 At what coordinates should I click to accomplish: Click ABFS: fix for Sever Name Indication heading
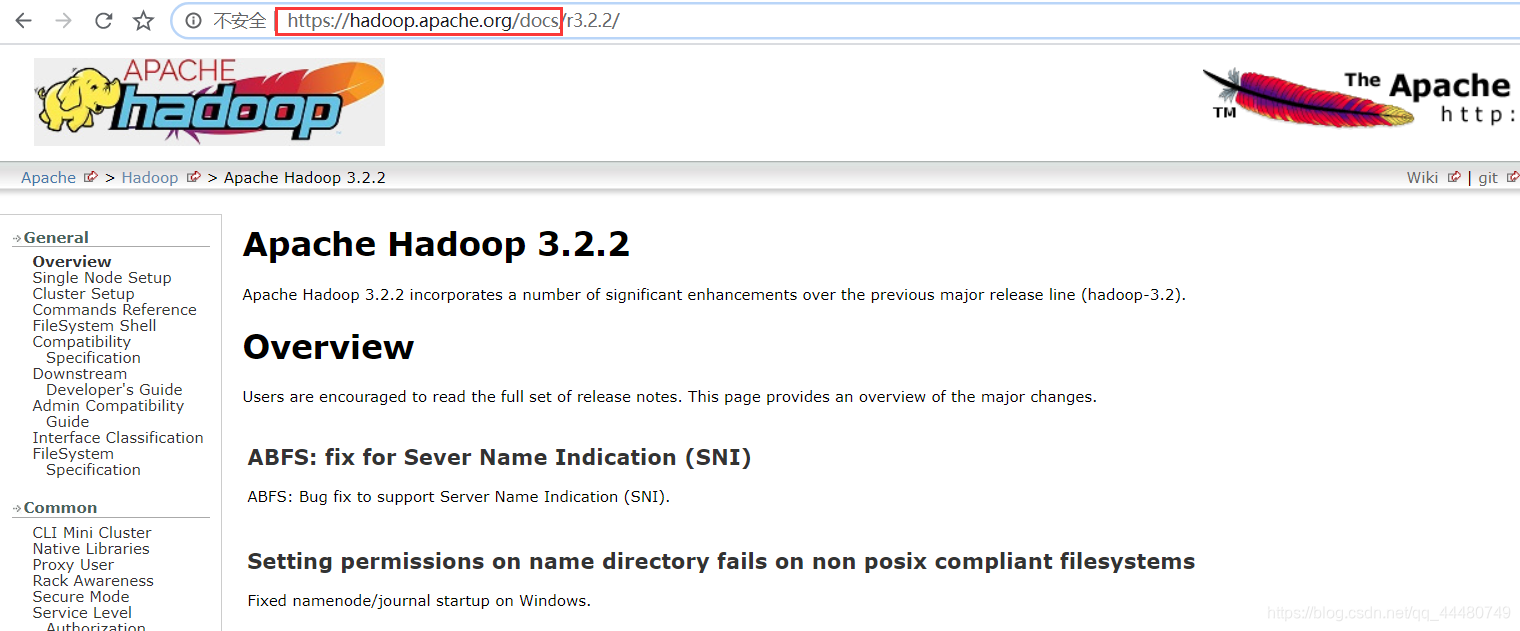coord(499,457)
